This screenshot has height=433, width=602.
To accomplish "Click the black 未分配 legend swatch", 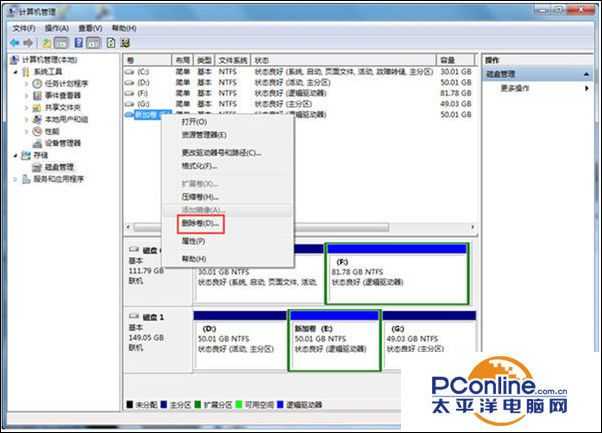I will (x=130, y=404).
